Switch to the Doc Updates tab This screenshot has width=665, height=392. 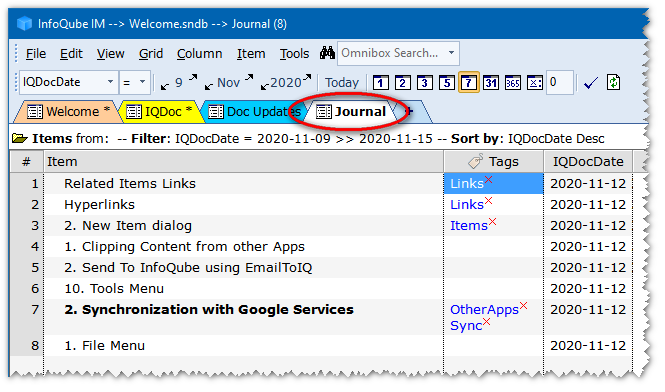[254, 112]
